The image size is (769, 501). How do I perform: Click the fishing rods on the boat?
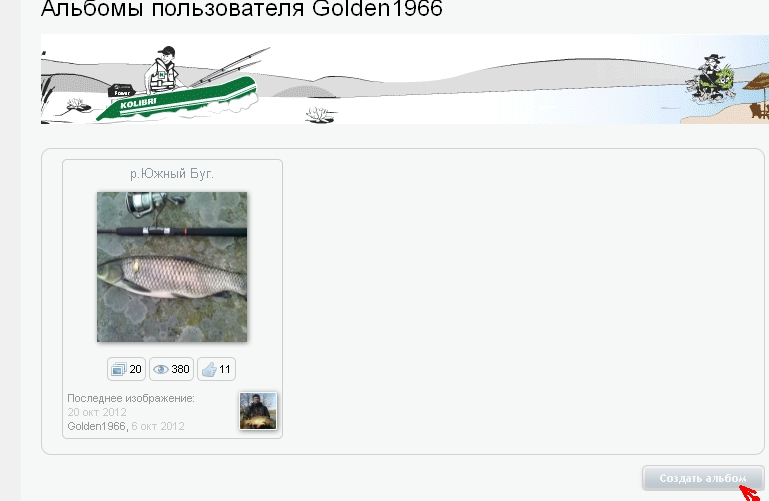[x=225, y=64]
